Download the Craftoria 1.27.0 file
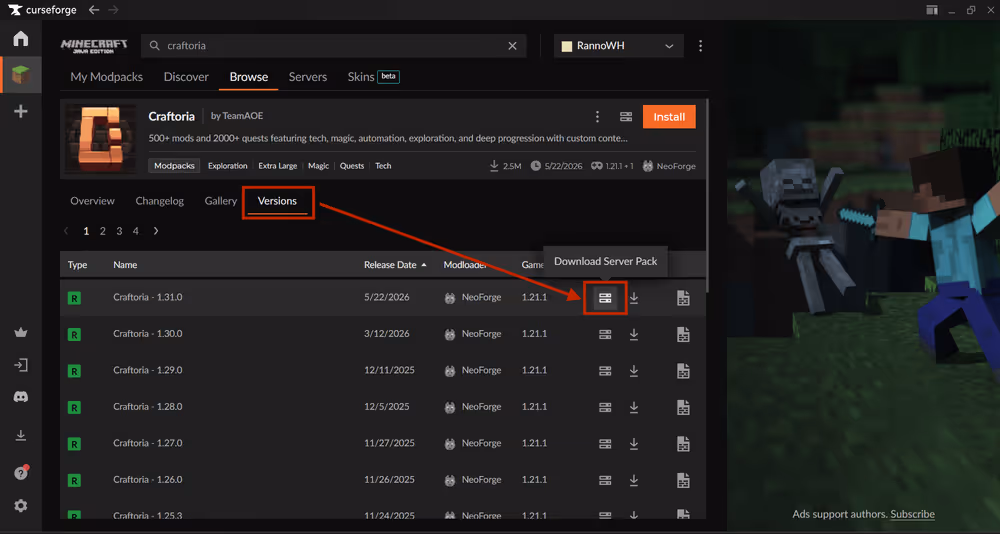This screenshot has height=534, width=1000. point(634,443)
